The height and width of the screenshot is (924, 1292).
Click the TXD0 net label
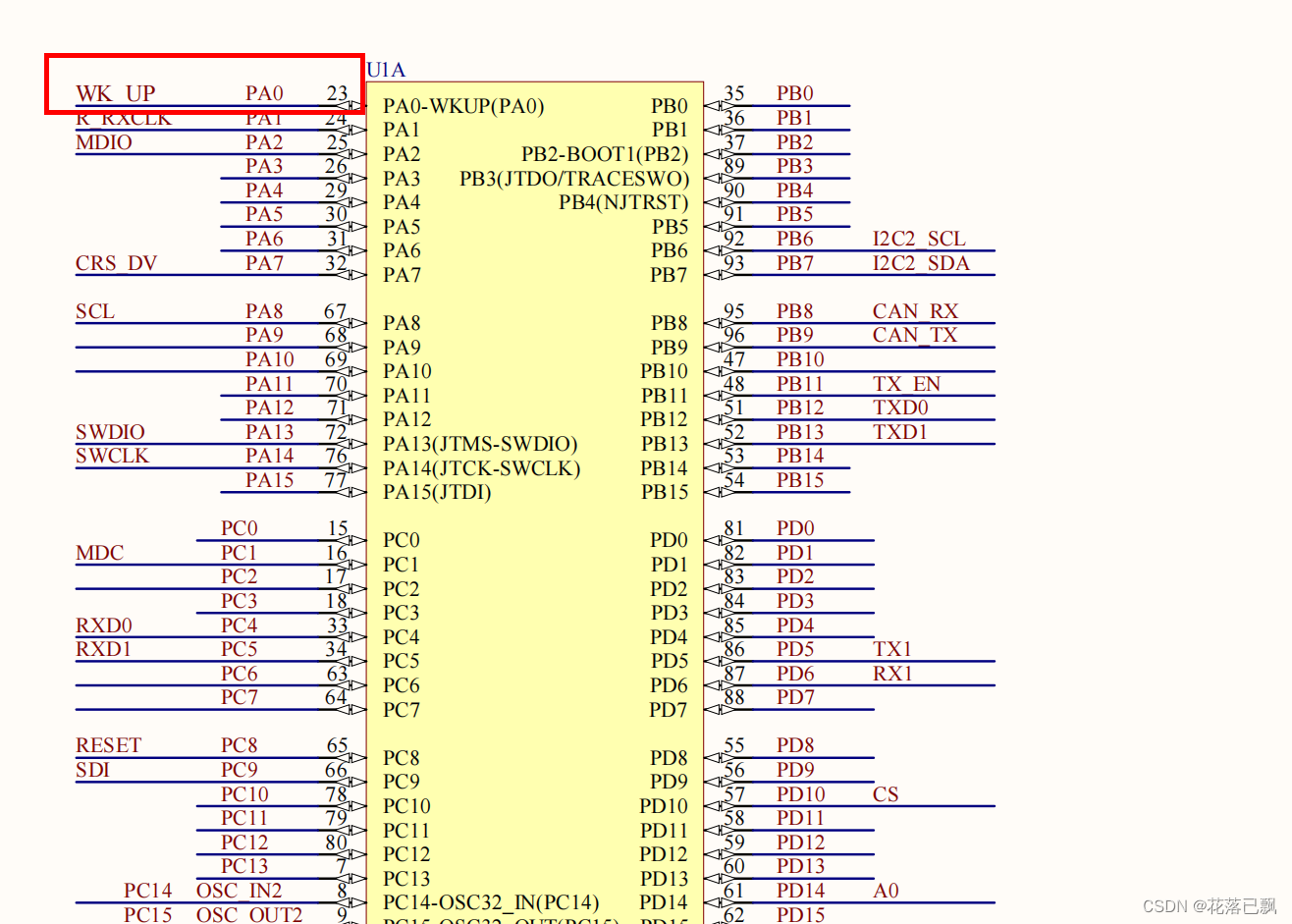[x=900, y=408]
